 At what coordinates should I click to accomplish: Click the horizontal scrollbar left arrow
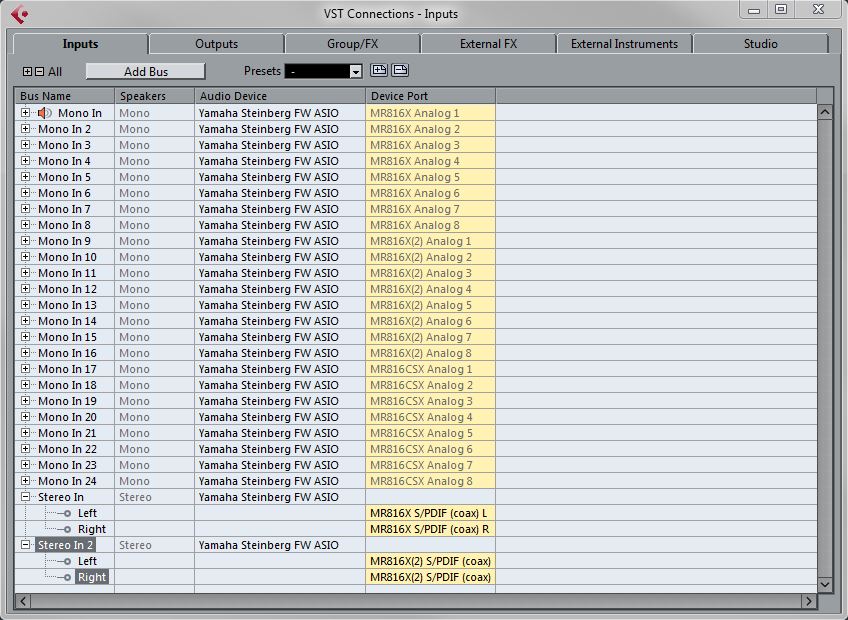pos(23,601)
